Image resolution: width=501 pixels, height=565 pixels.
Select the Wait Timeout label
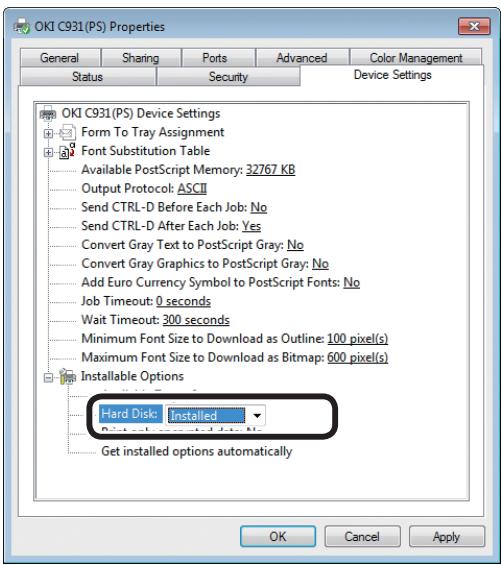pos(120,319)
